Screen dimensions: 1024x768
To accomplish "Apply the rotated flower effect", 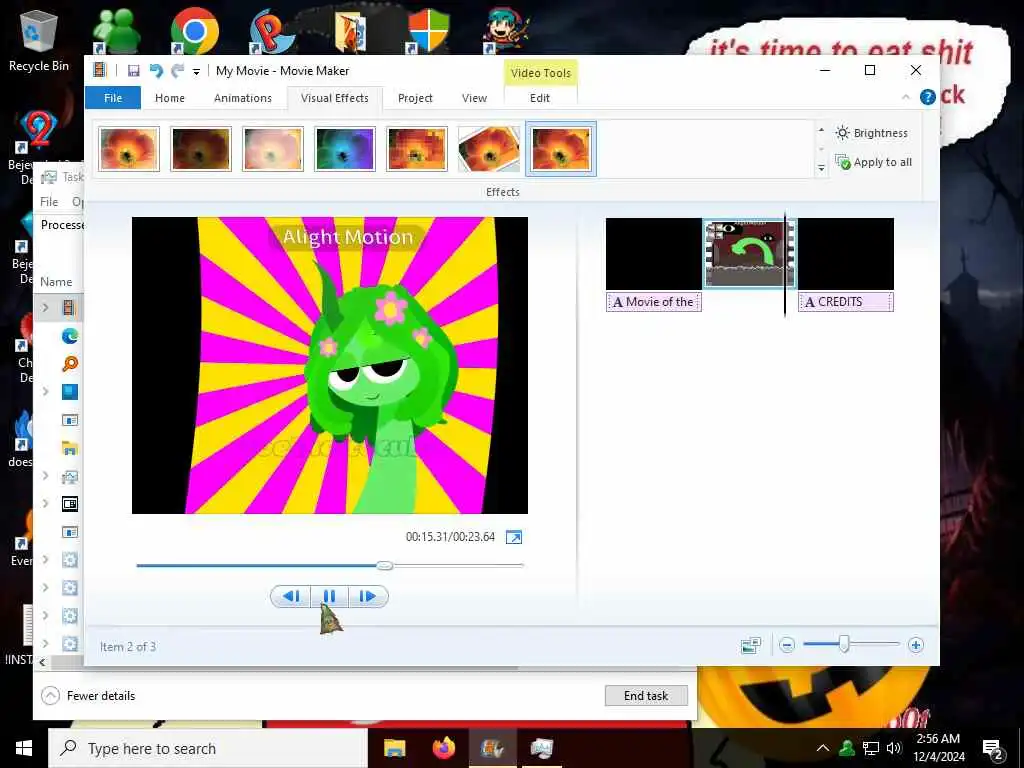I will click(488, 149).
